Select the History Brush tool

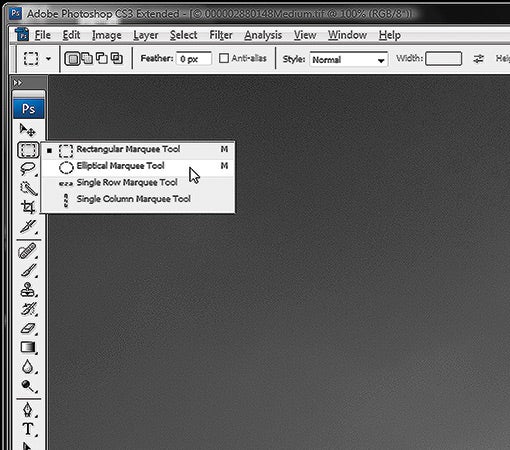point(29,309)
